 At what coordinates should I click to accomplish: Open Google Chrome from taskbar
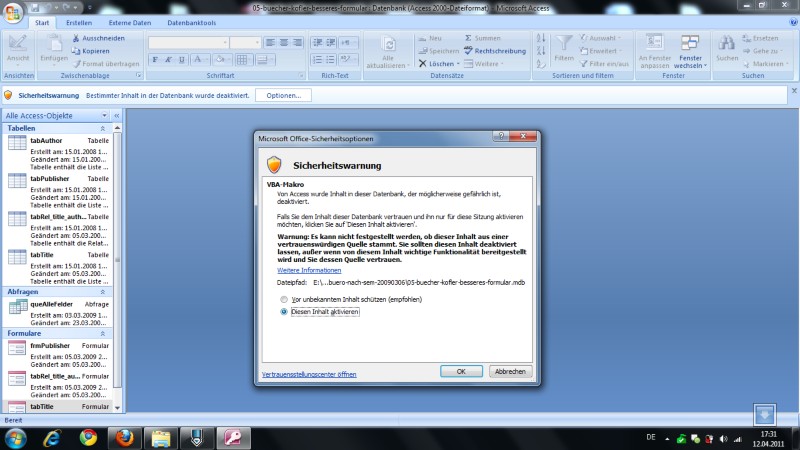pyautogui.click(x=88, y=438)
